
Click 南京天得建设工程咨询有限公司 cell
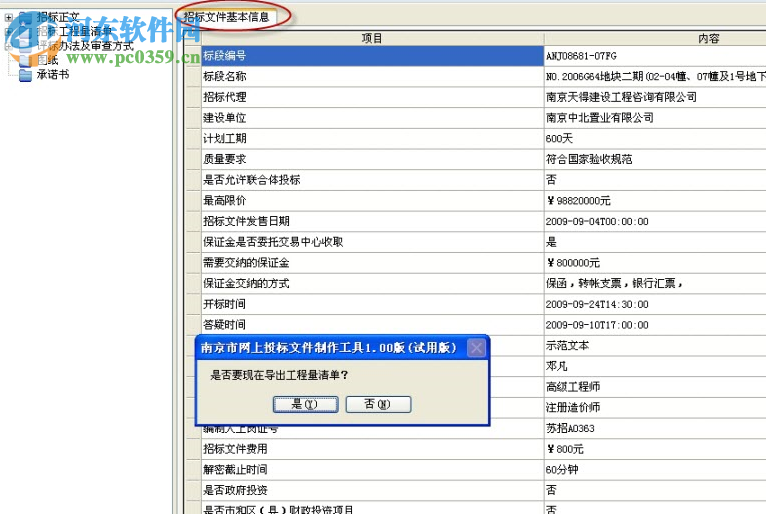pos(655,97)
